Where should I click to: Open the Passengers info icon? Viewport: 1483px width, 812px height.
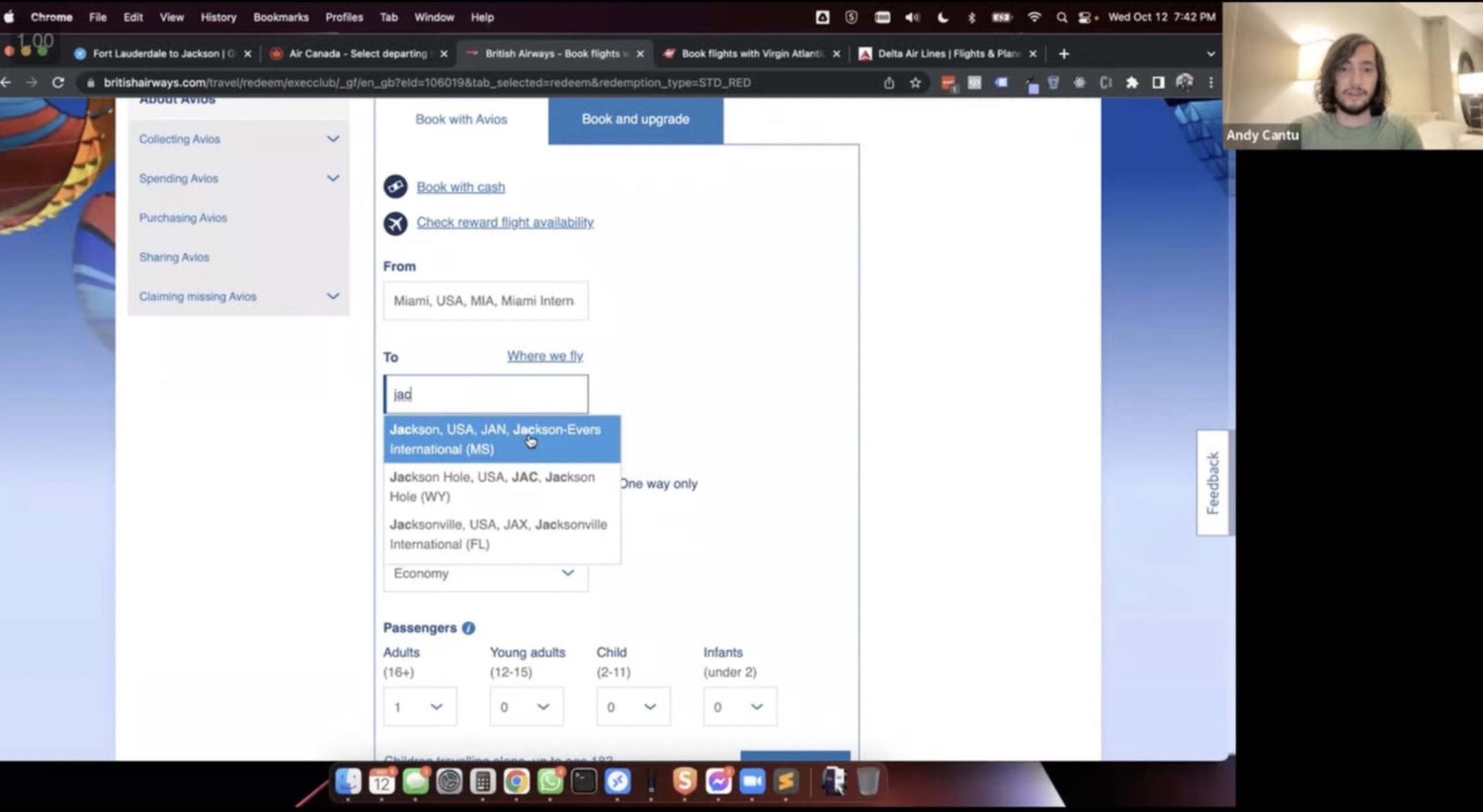coord(469,628)
